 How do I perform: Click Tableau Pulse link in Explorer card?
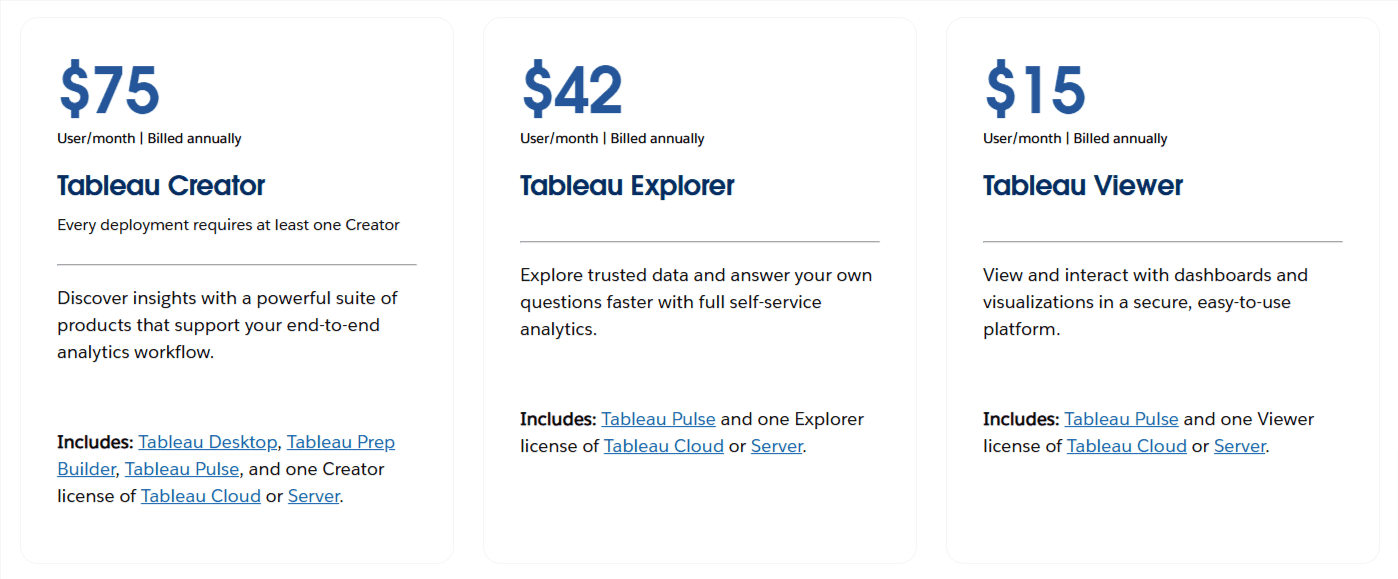click(658, 418)
